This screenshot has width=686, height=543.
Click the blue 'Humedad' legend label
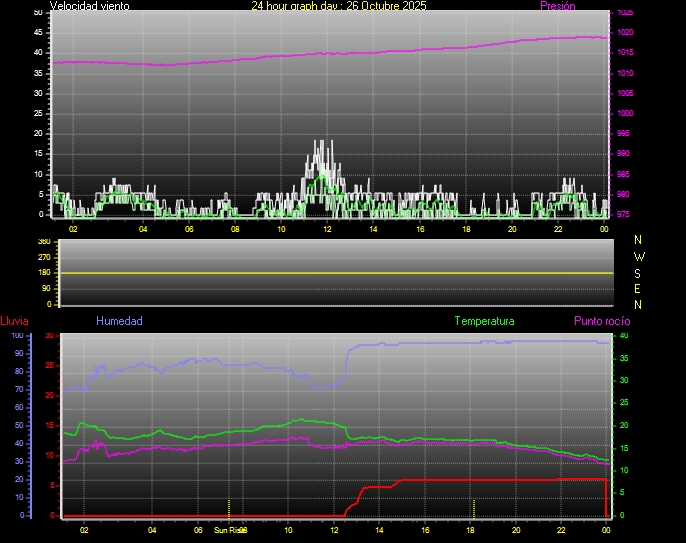(x=119, y=321)
